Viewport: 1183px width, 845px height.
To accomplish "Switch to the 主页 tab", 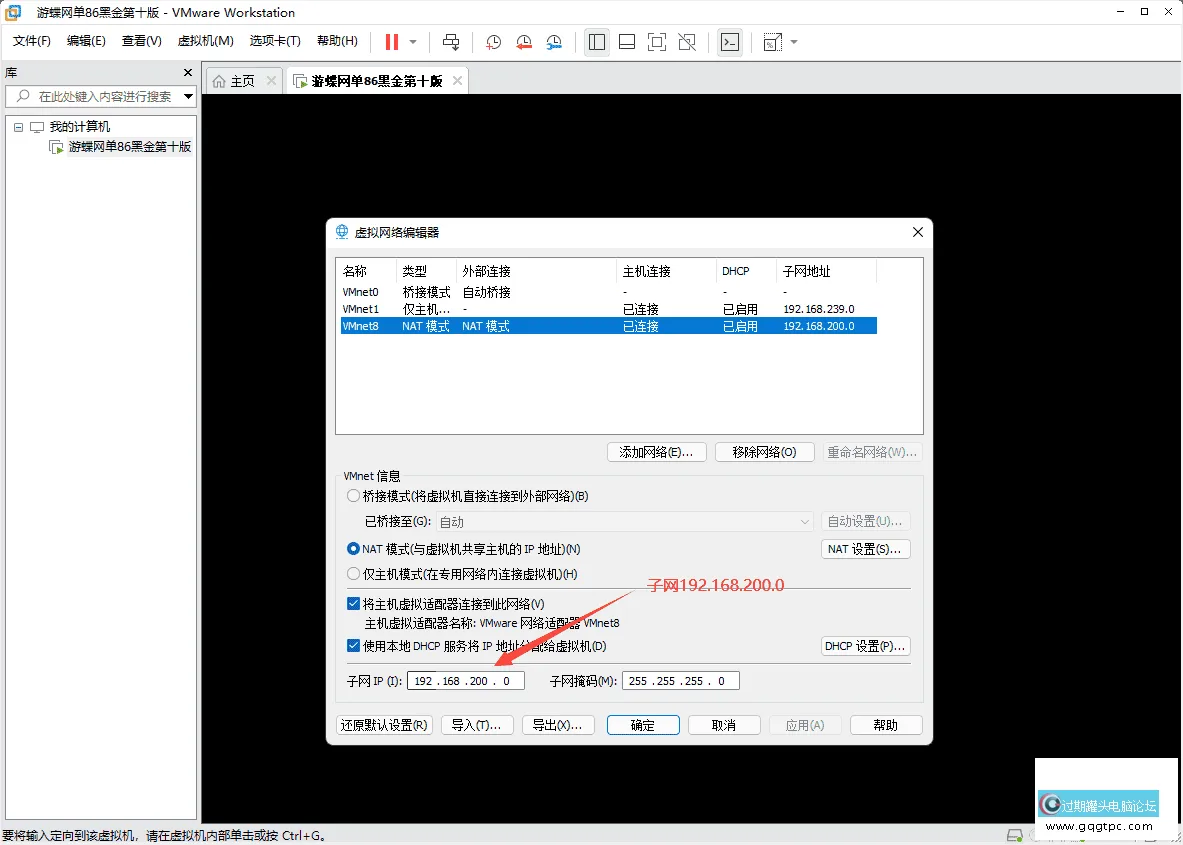I will coord(240,79).
